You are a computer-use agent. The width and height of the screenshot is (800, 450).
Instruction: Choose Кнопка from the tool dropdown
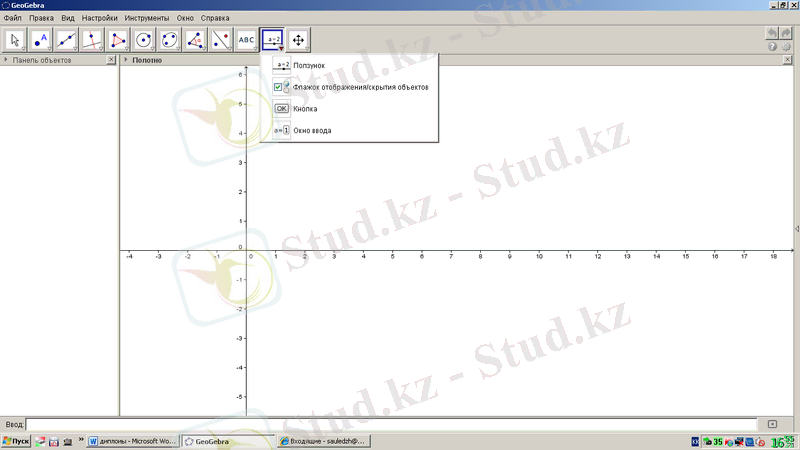click(x=349, y=109)
